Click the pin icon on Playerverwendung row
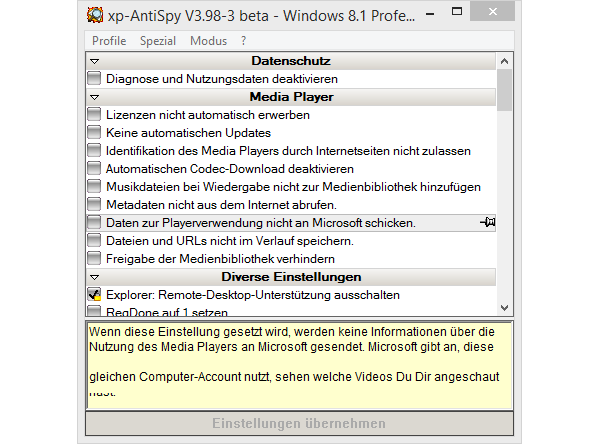Image resolution: width=600 pixels, height=444 pixels. coord(488,222)
